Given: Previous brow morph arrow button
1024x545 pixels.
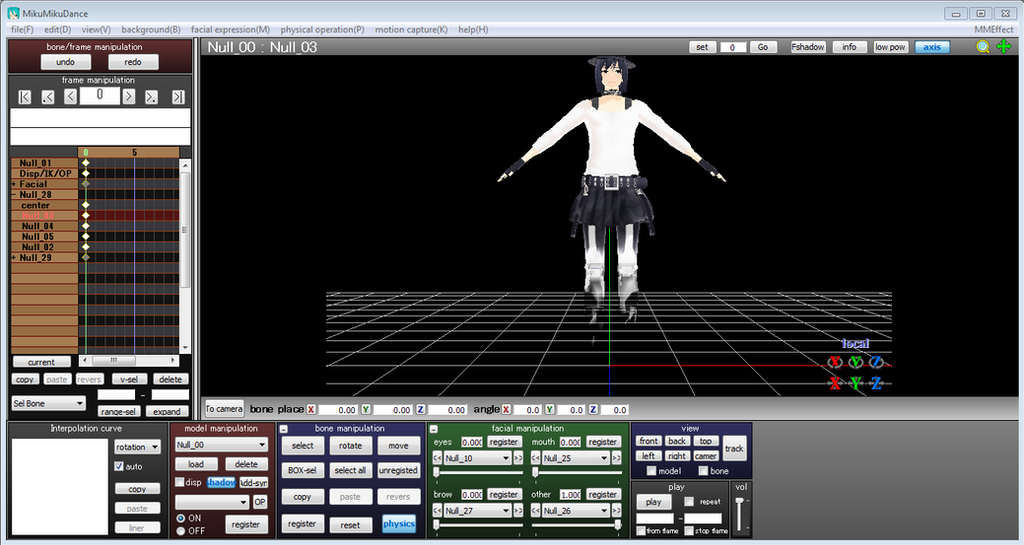Looking at the screenshot, I should pos(438,510).
